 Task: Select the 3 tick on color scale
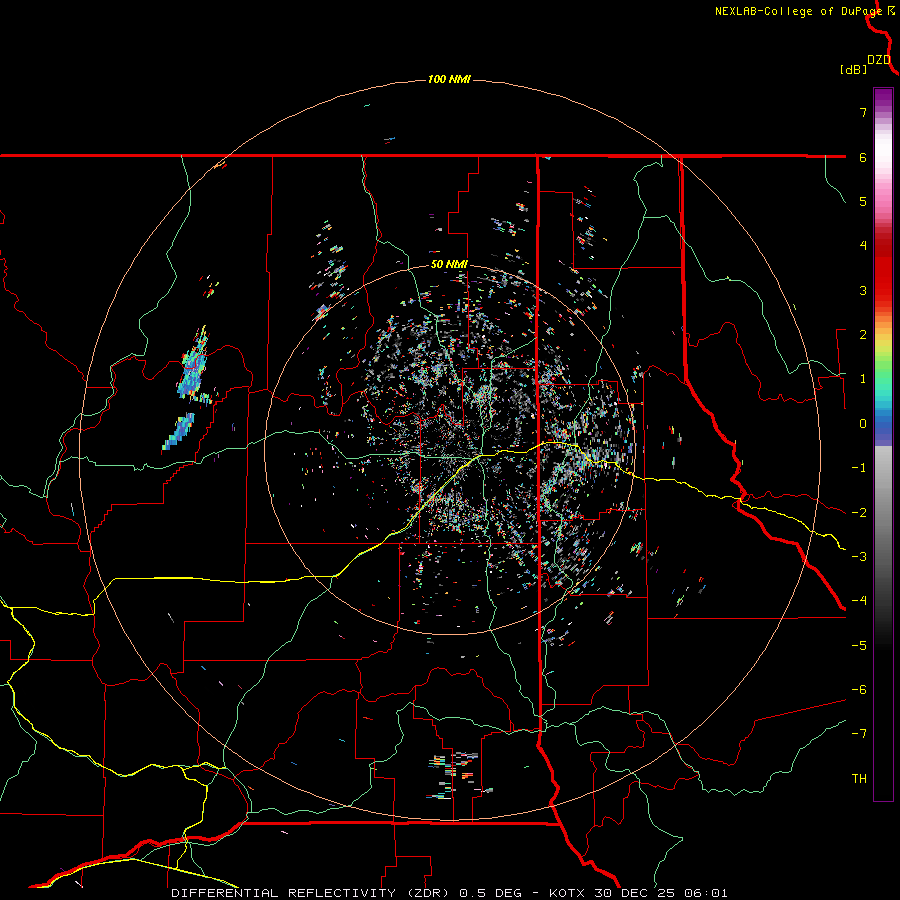click(x=863, y=290)
